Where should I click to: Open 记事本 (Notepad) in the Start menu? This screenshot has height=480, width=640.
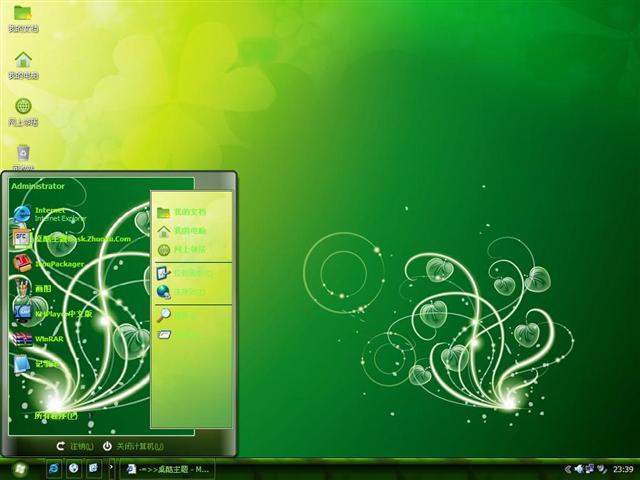click(37, 364)
